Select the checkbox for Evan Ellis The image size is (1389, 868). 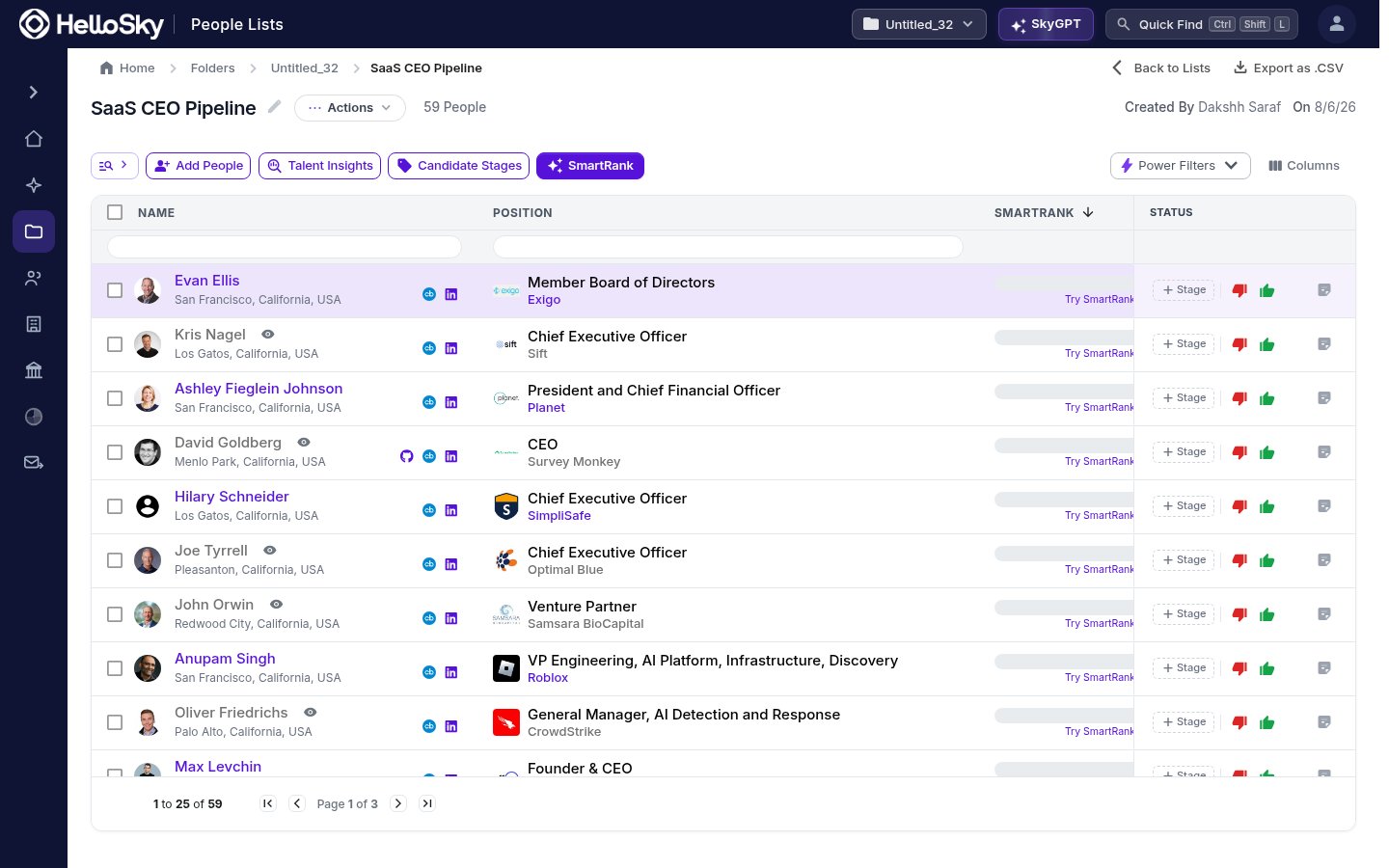coord(115,290)
